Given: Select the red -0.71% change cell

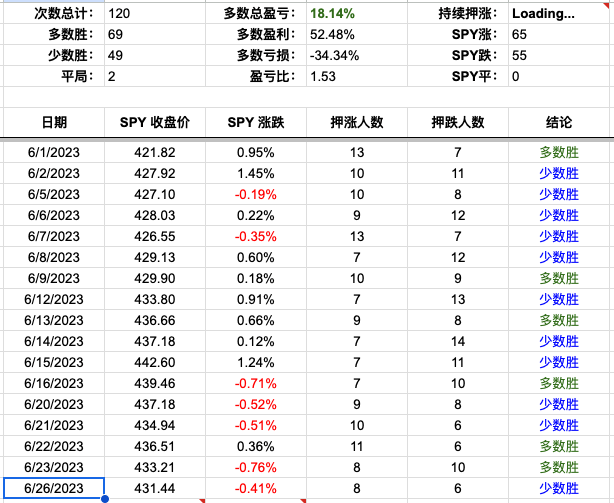Looking at the screenshot, I should 256,384.
